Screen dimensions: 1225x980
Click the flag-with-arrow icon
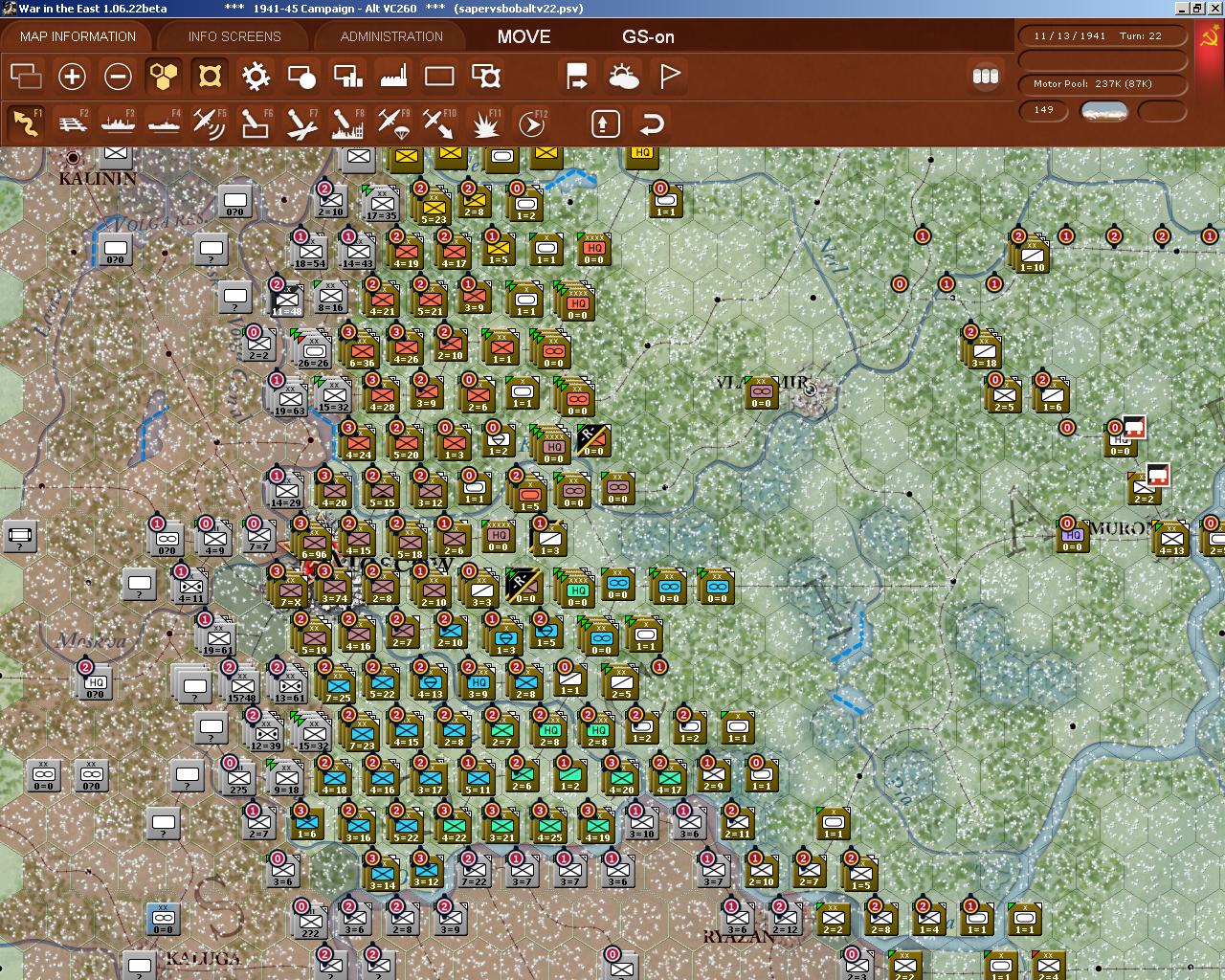[577, 76]
